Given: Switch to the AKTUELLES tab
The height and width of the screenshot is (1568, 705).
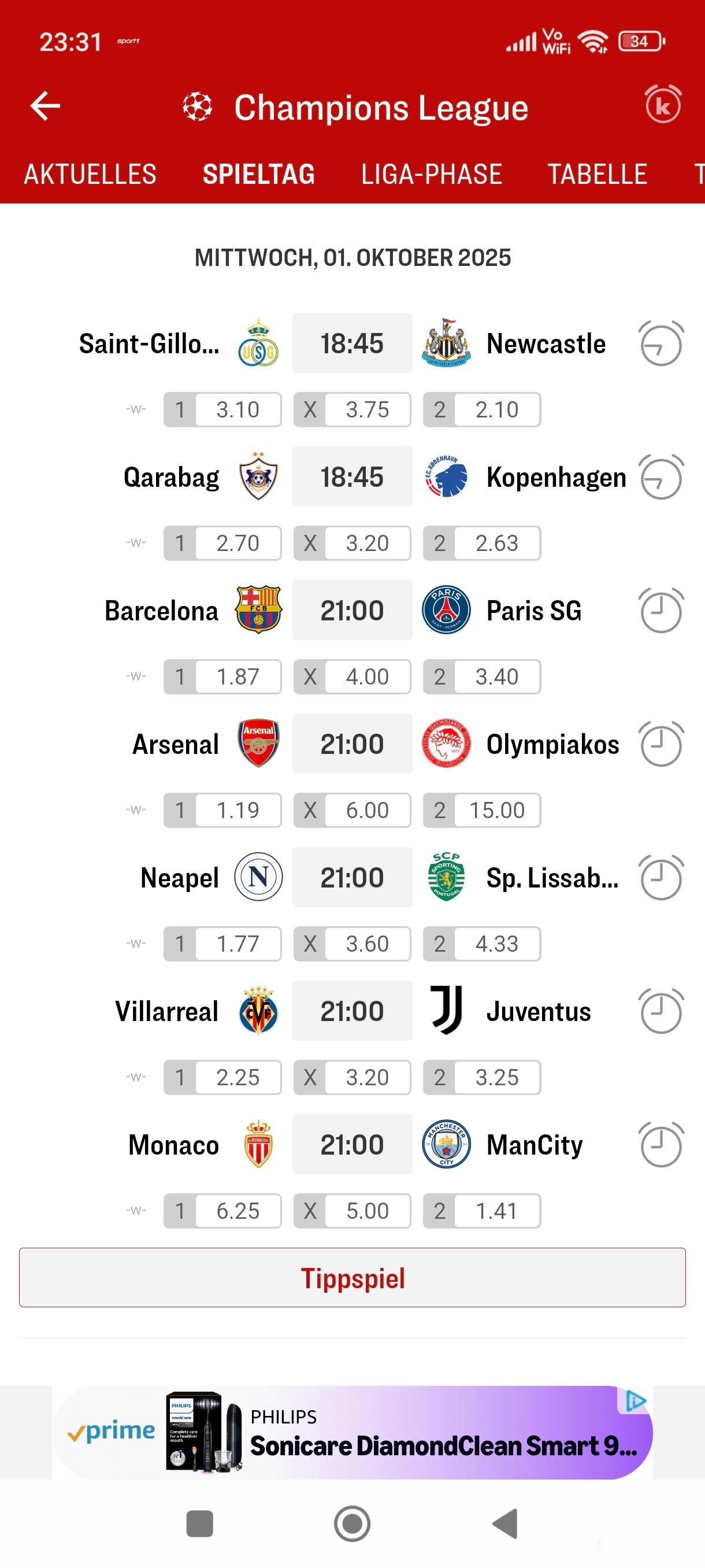Looking at the screenshot, I should 90,175.
